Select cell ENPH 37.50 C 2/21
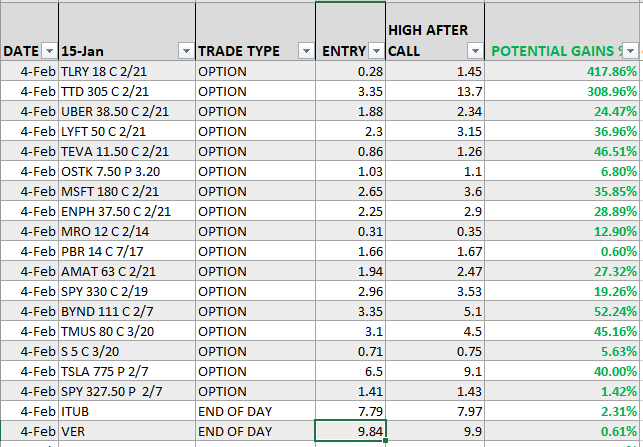The width and height of the screenshot is (643, 447). pos(127,211)
